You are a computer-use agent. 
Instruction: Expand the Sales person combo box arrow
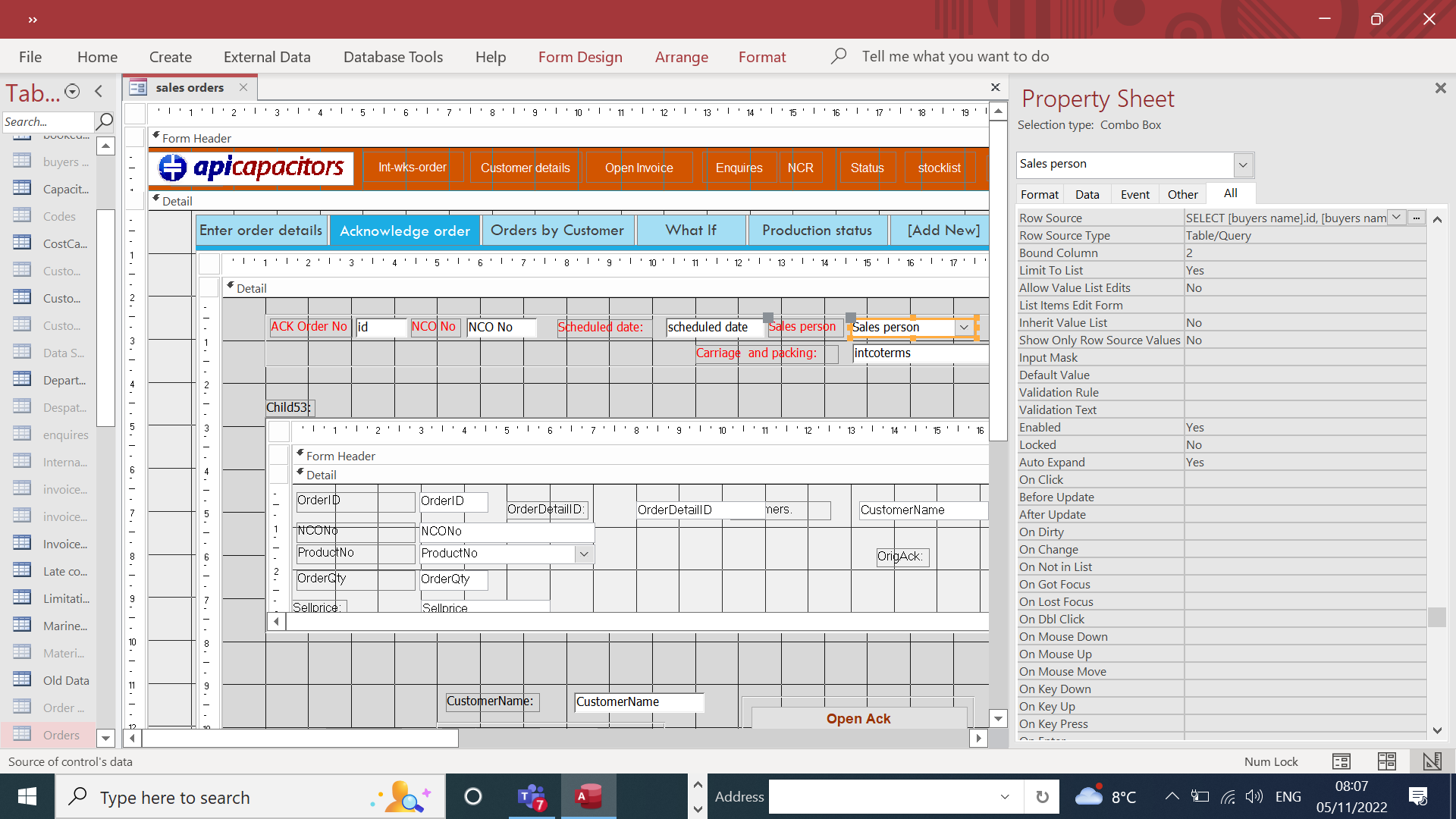coord(964,328)
